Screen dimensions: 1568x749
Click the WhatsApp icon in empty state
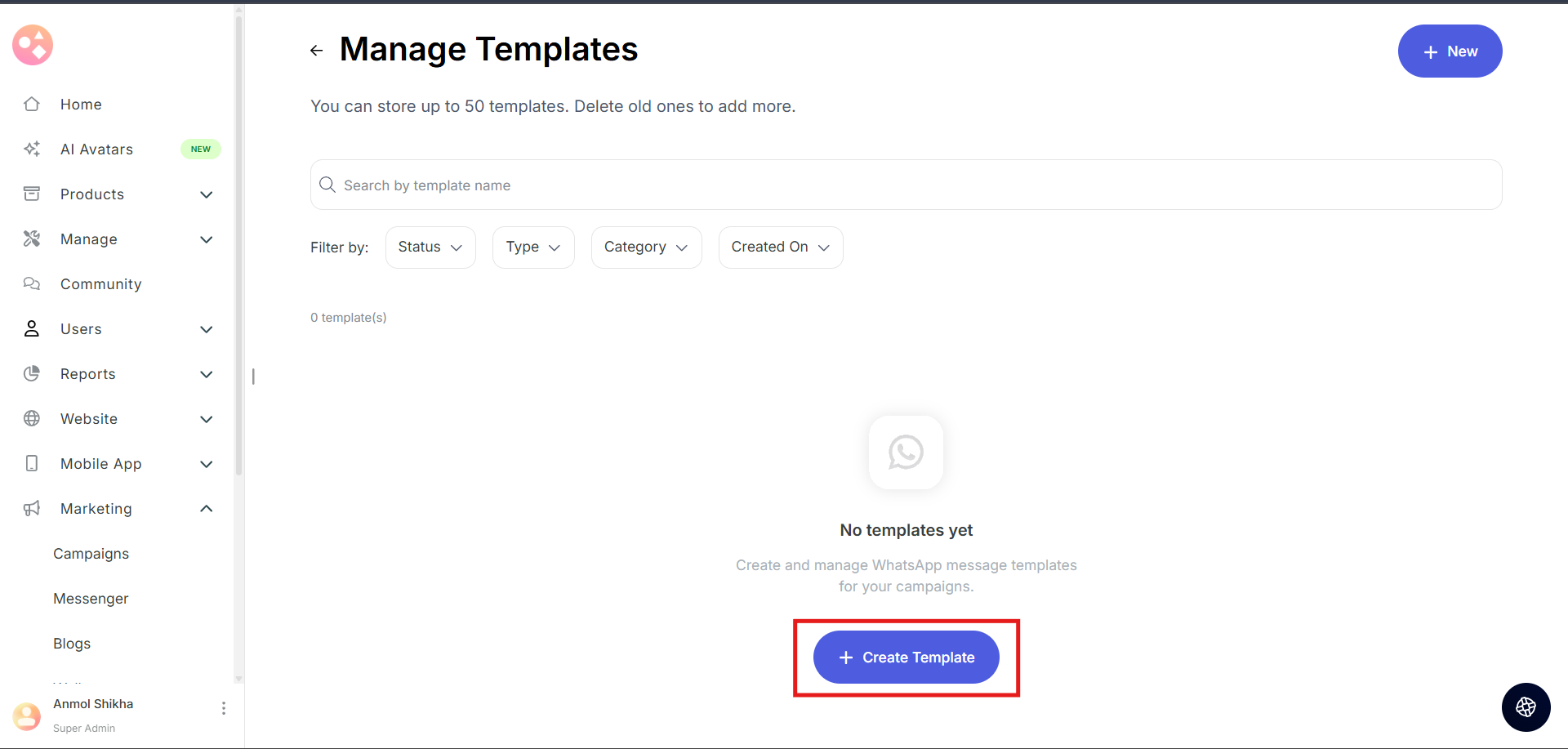pyautogui.click(x=906, y=453)
